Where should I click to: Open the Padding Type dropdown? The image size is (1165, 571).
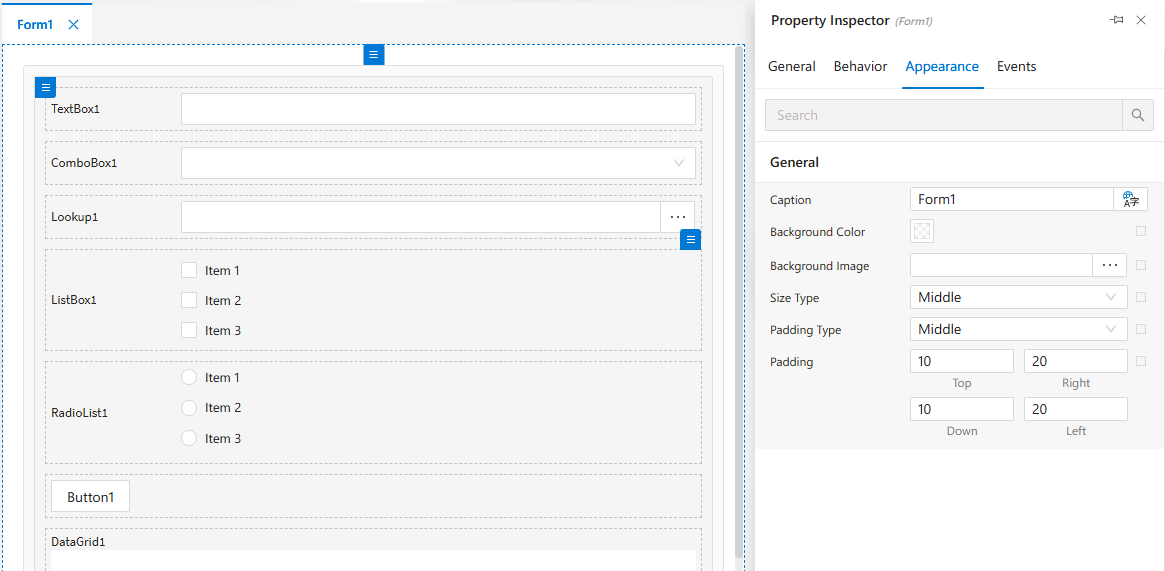pyautogui.click(x=1019, y=329)
